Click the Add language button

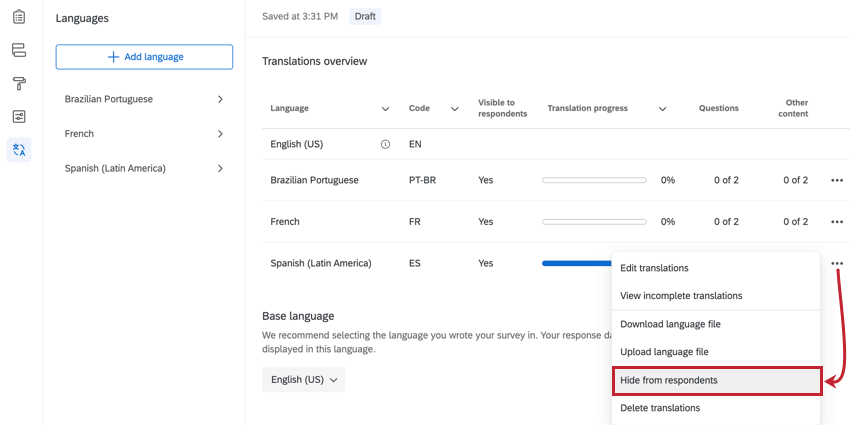(144, 57)
